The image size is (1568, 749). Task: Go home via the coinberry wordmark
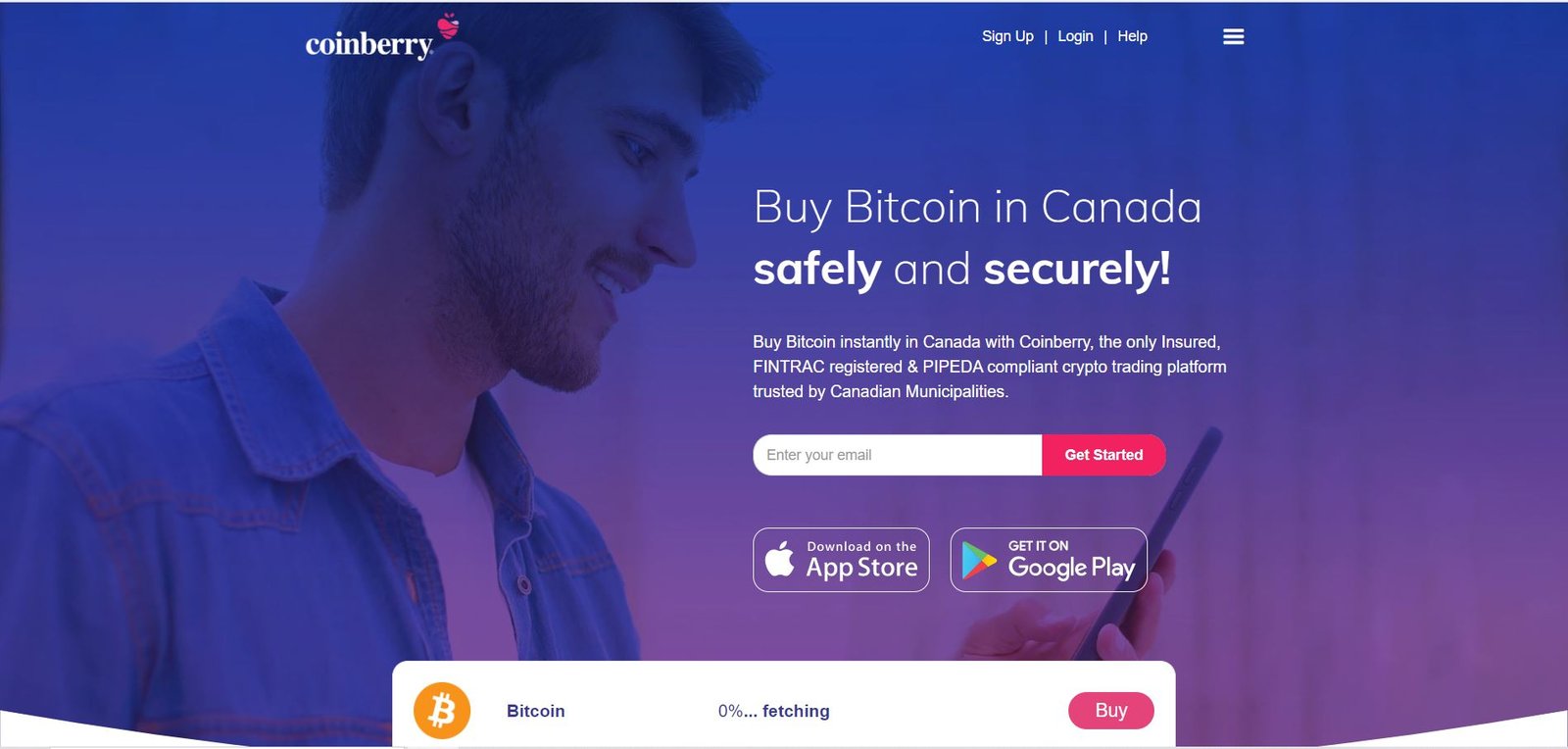pyautogui.click(x=368, y=45)
